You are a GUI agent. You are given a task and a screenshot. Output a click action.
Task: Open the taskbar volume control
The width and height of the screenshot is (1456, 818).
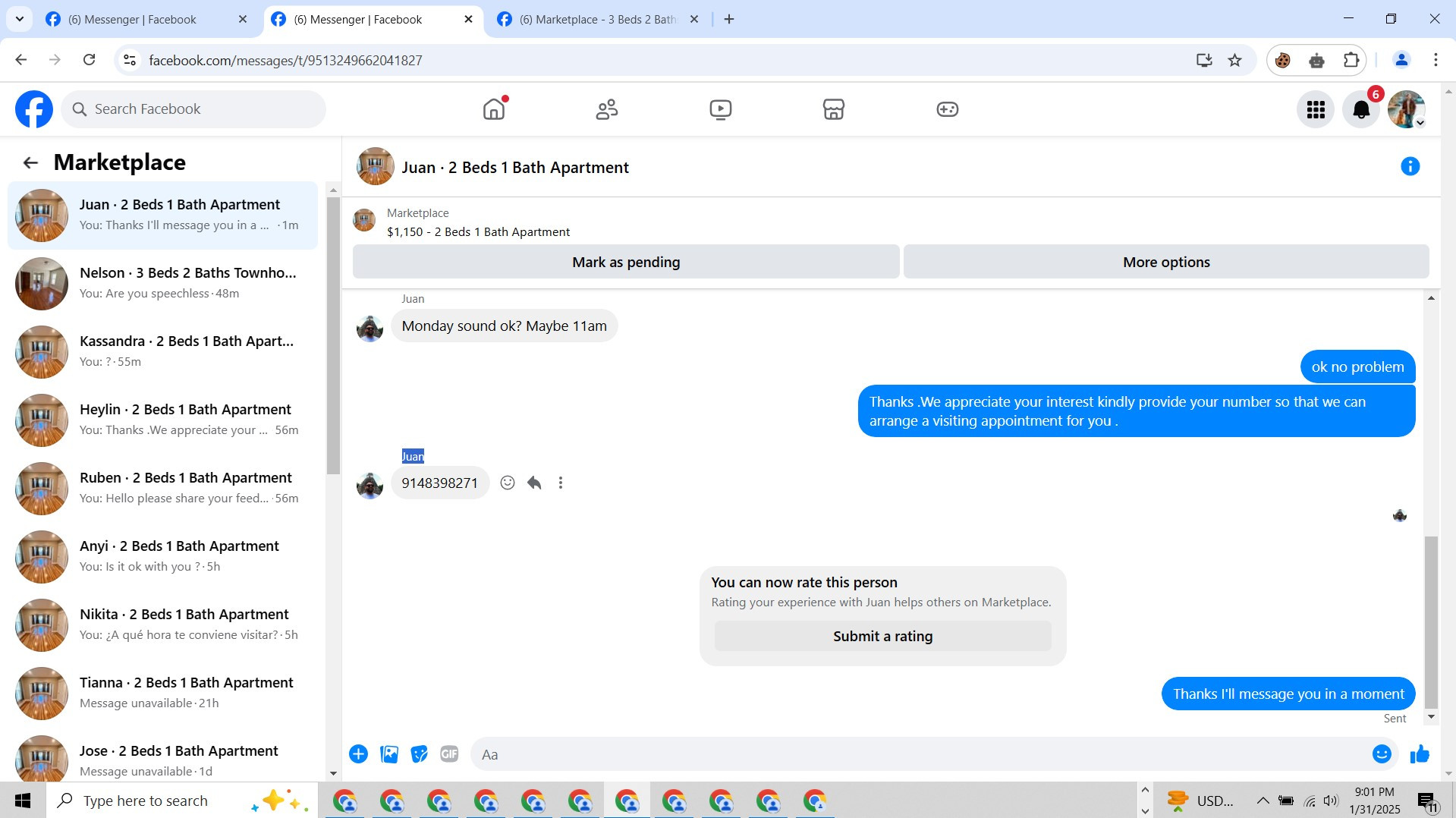[x=1331, y=801]
